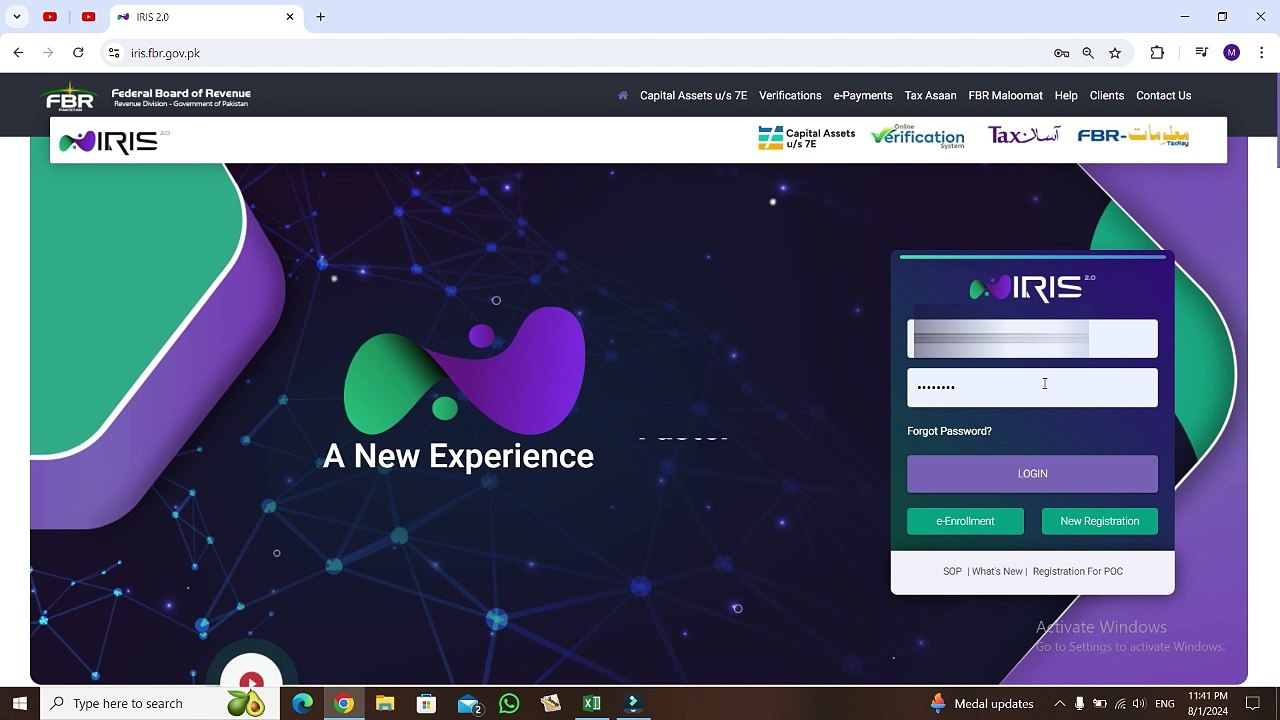Click the IRIS logo in the white header bar
Screen dimensions: 1280x720
click(114, 141)
